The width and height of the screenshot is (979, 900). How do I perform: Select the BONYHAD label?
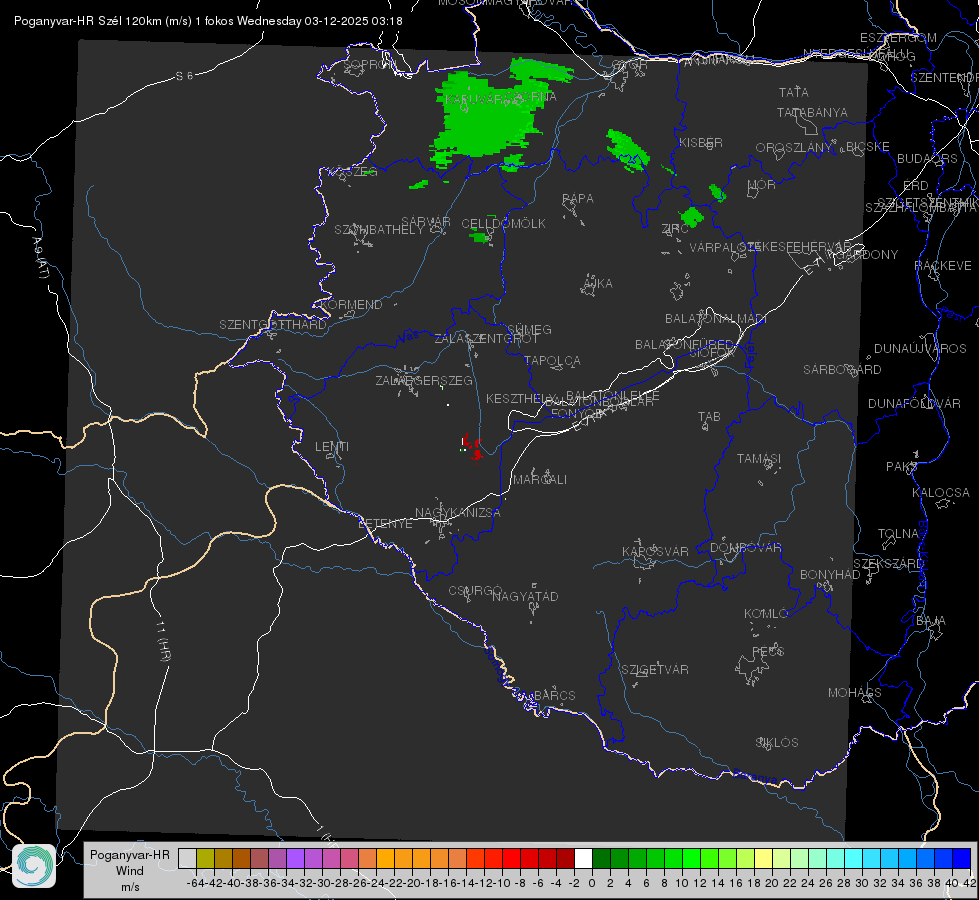pyautogui.click(x=830, y=575)
